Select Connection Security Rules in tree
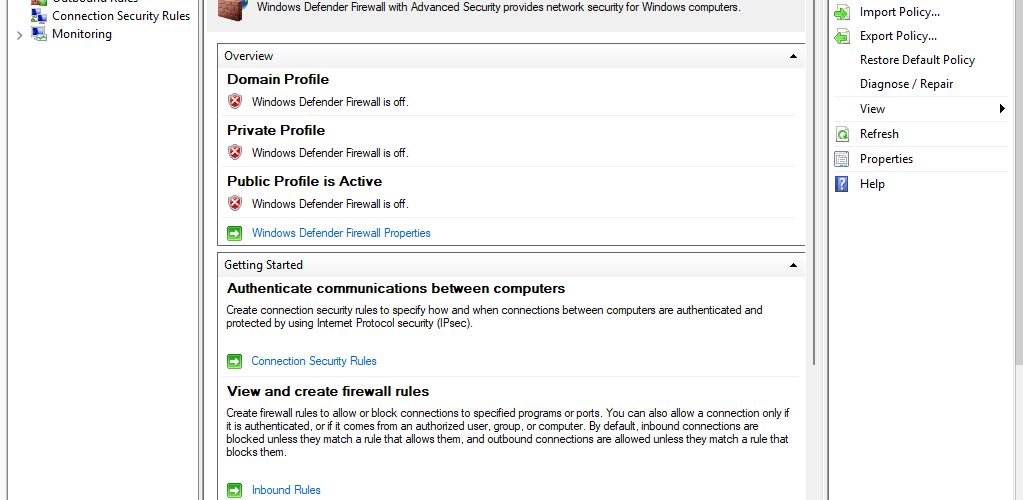Viewport: 1023px width, 500px height. (x=120, y=16)
